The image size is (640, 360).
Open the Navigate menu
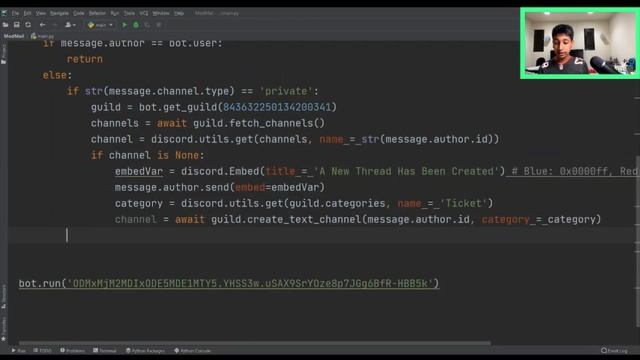(59, 13)
